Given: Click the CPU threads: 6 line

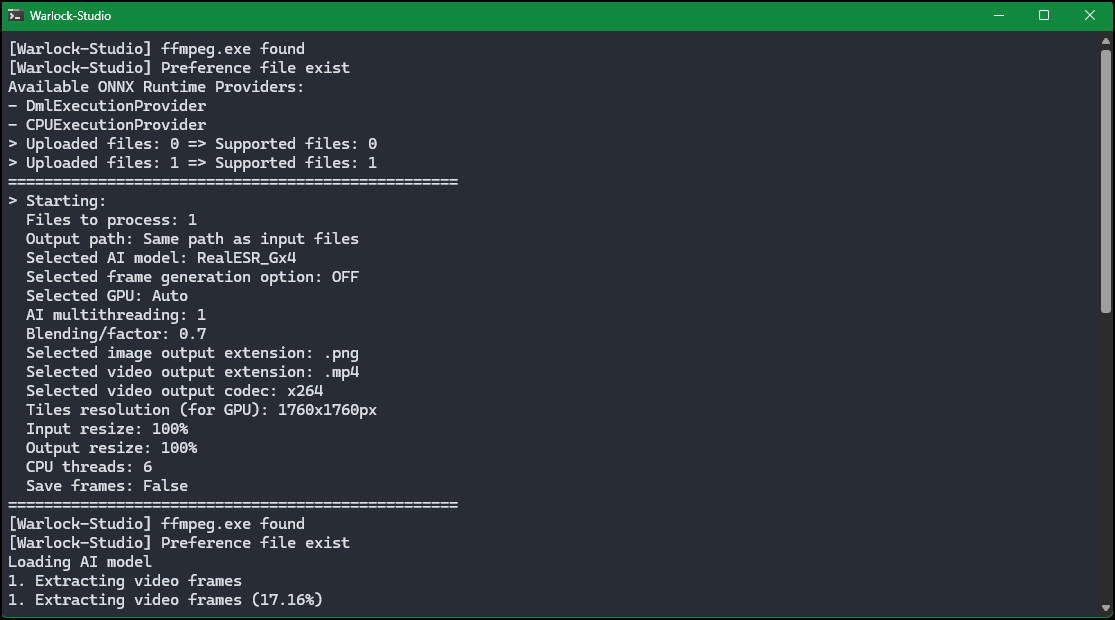Looking at the screenshot, I should click(89, 467).
